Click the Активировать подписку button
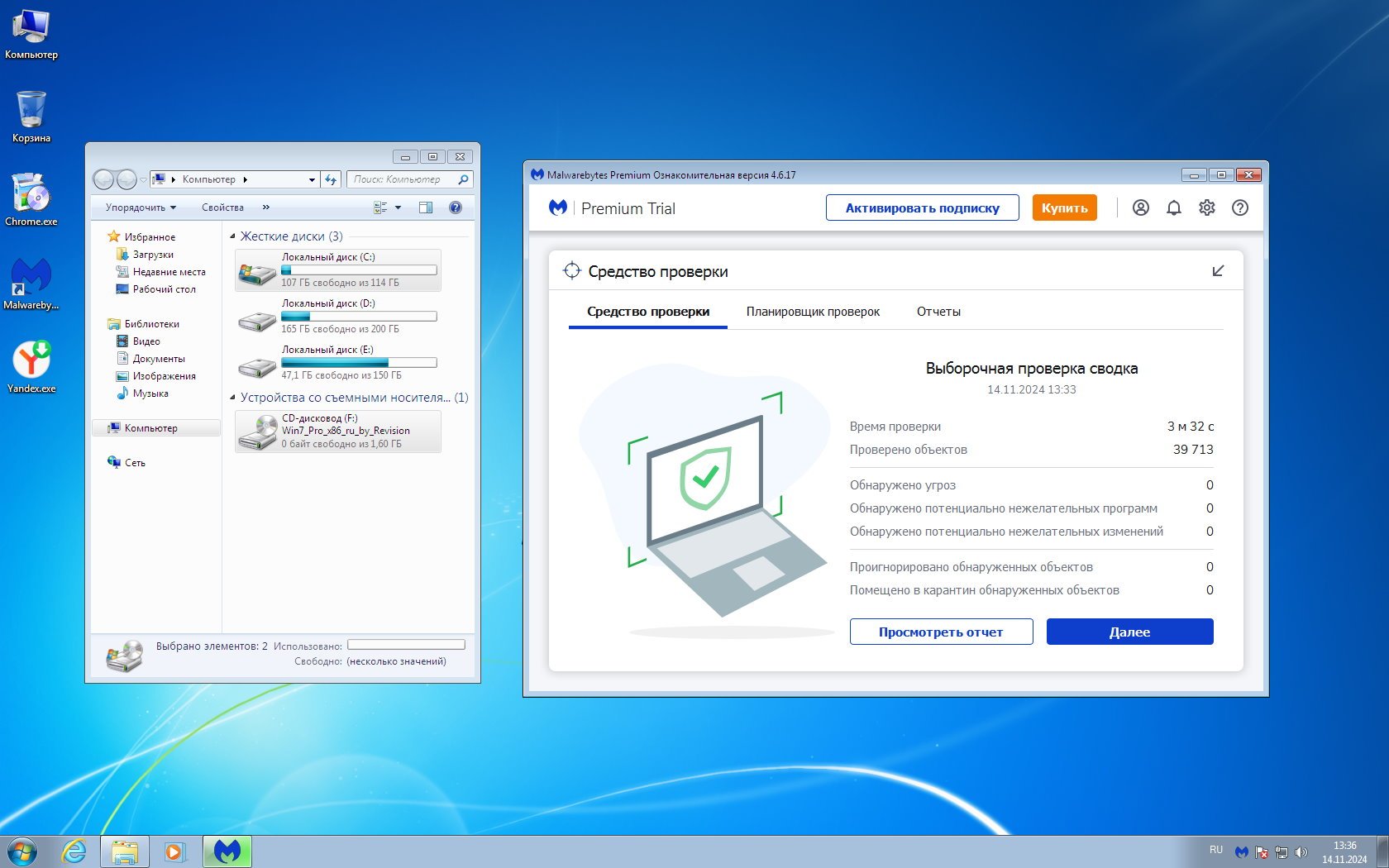Screen dimensions: 1389x868 (x=923, y=207)
